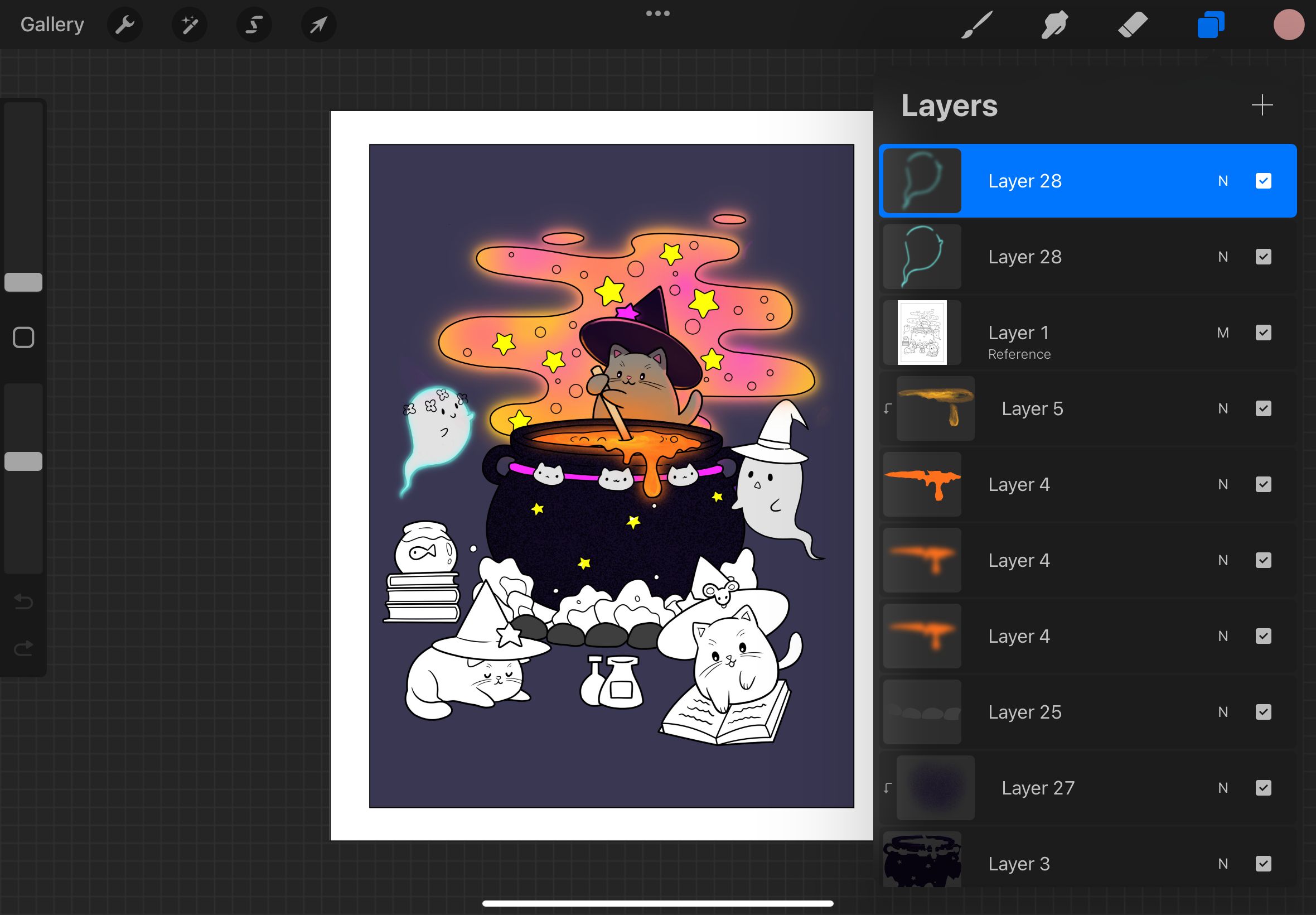Open the Actions wrench menu
The image size is (1316, 915).
124,25
